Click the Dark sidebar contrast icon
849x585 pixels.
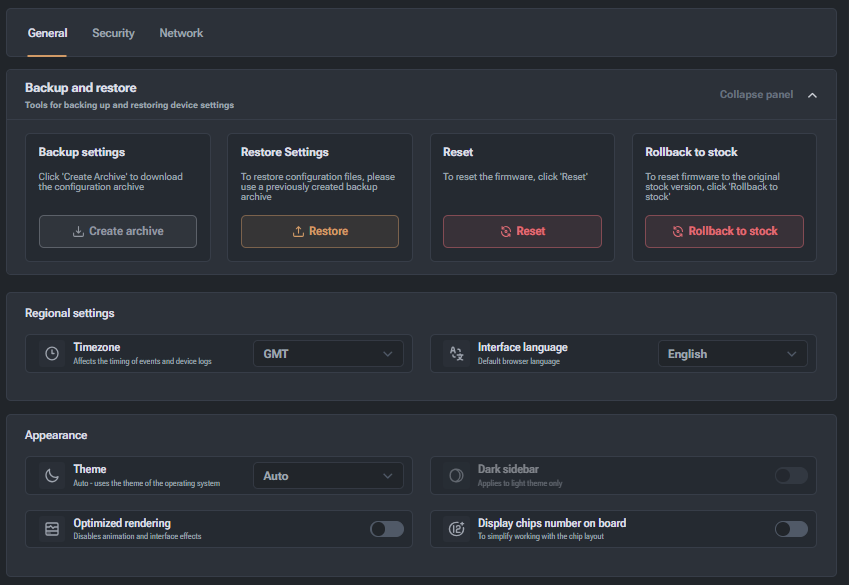click(456, 476)
